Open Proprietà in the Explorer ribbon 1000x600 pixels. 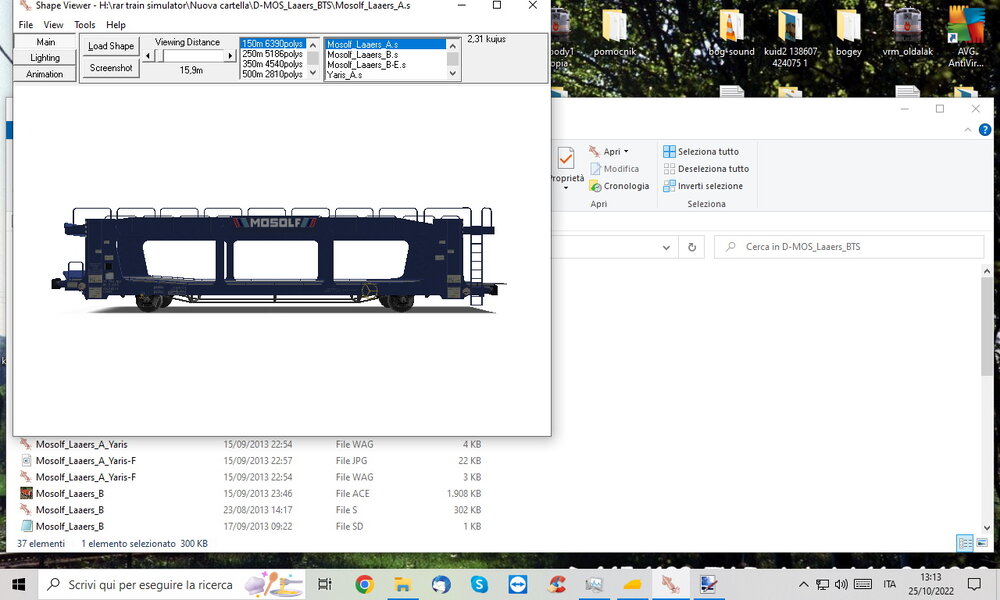pyautogui.click(x=566, y=163)
